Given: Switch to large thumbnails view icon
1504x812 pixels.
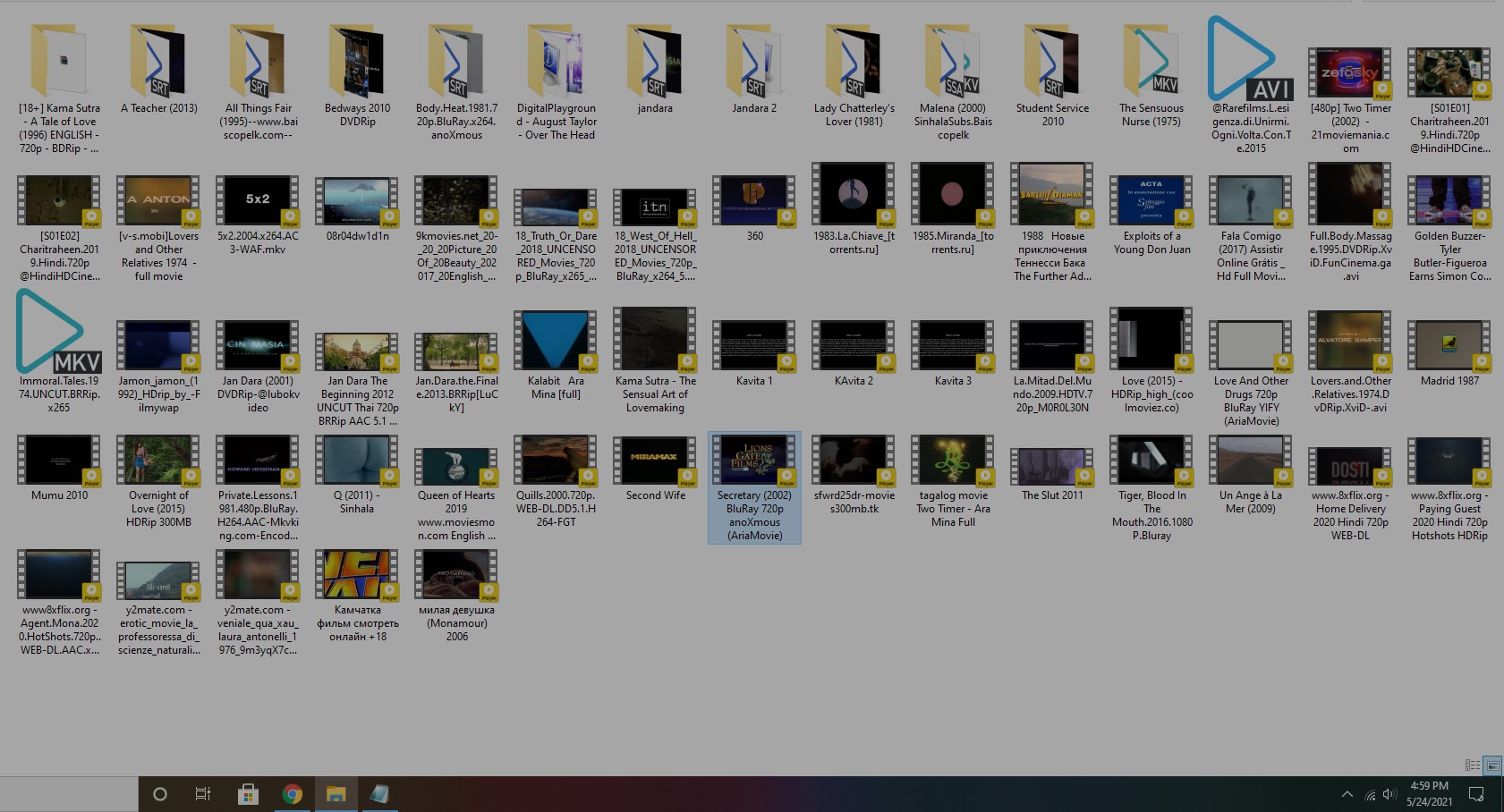Looking at the screenshot, I should click(1492, 765).
